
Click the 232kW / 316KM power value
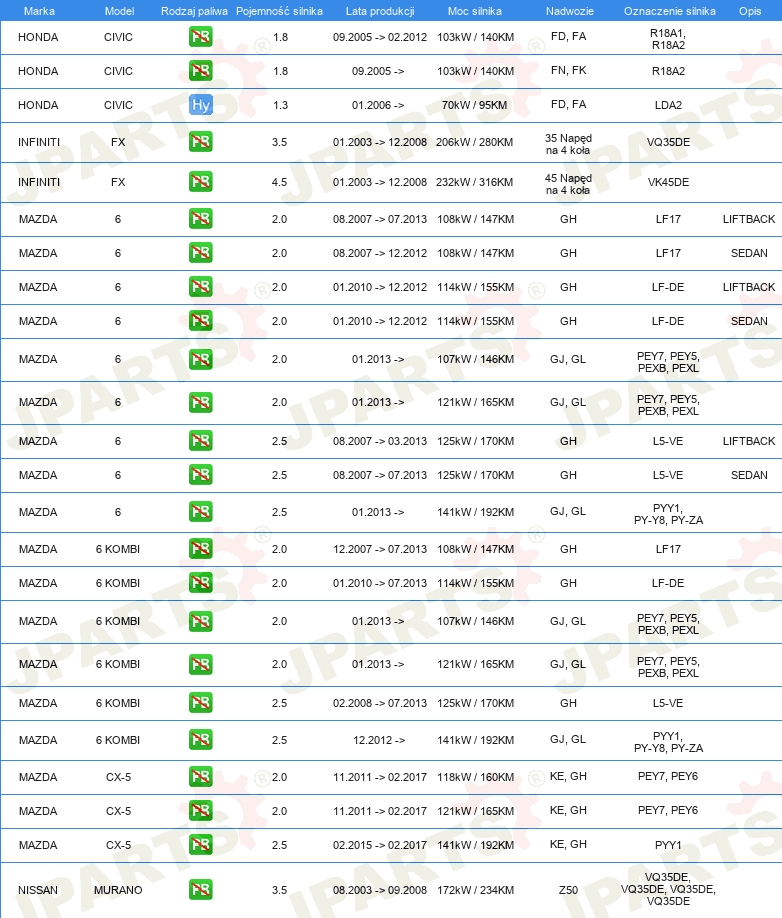tap(475, 182)
